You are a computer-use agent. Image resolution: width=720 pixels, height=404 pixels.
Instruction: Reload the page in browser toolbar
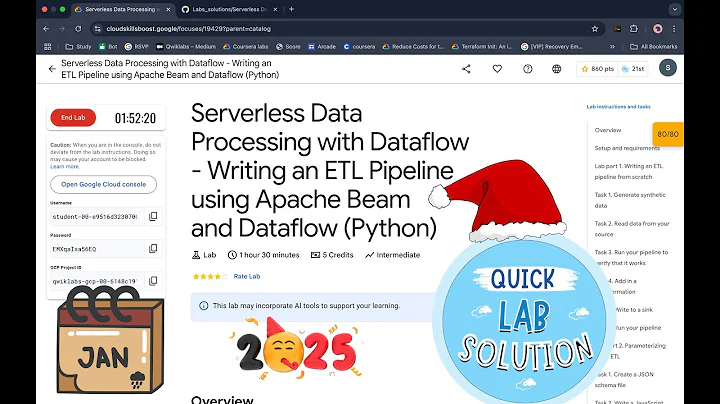point(78,28)
